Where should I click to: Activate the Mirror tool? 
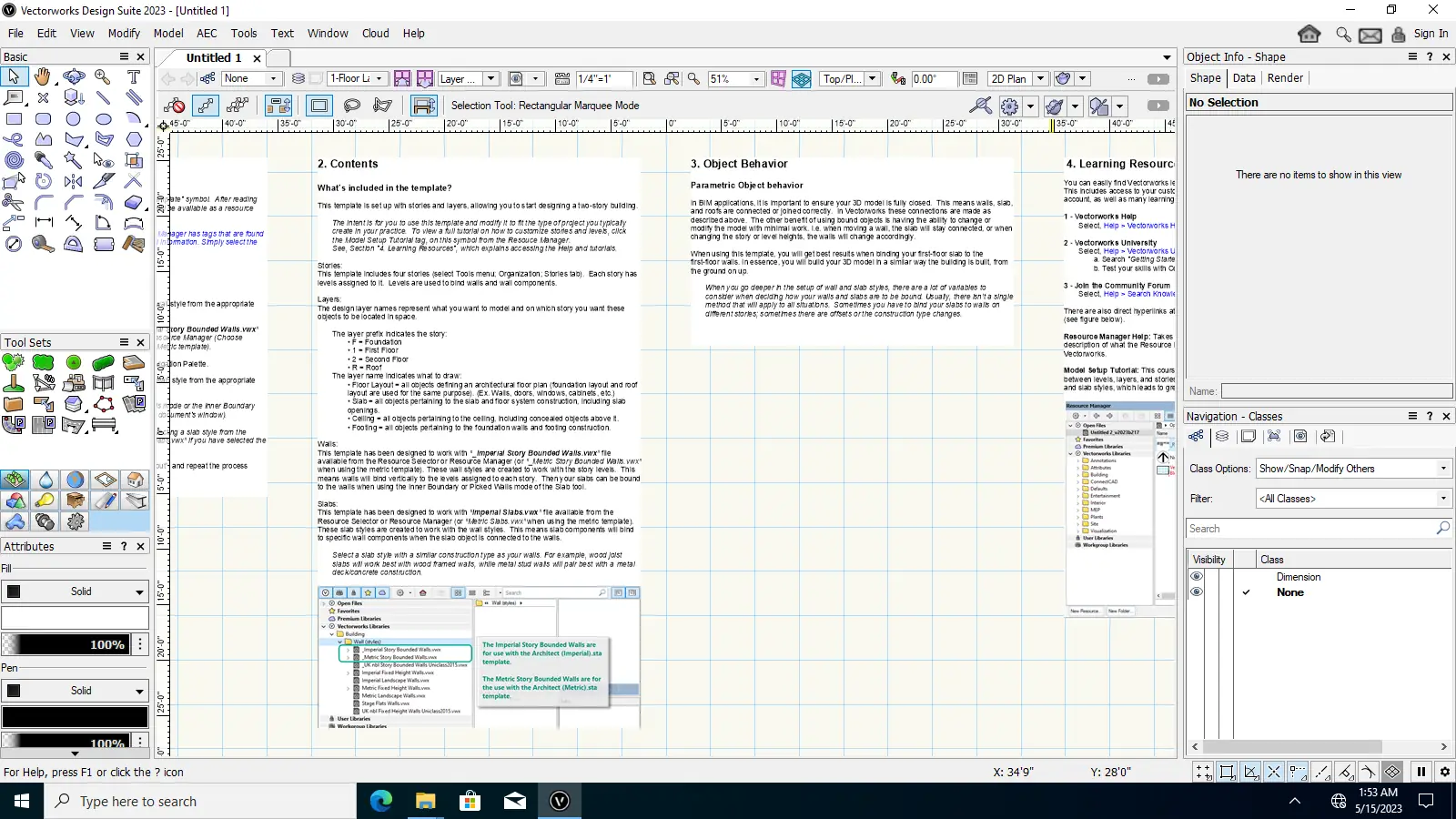point(74,181)
